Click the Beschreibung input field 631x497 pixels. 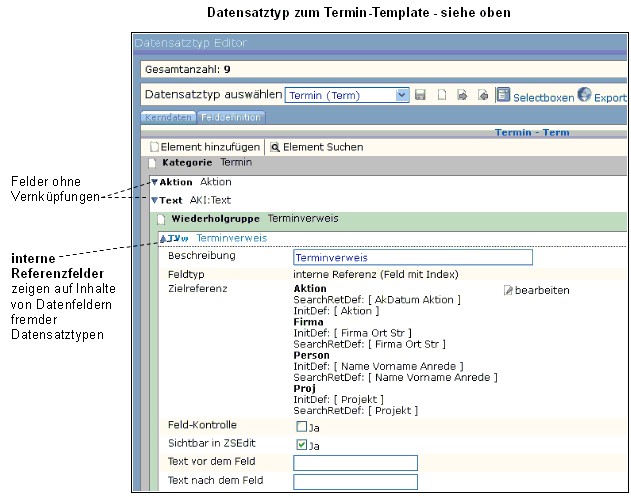pos(412,257)
